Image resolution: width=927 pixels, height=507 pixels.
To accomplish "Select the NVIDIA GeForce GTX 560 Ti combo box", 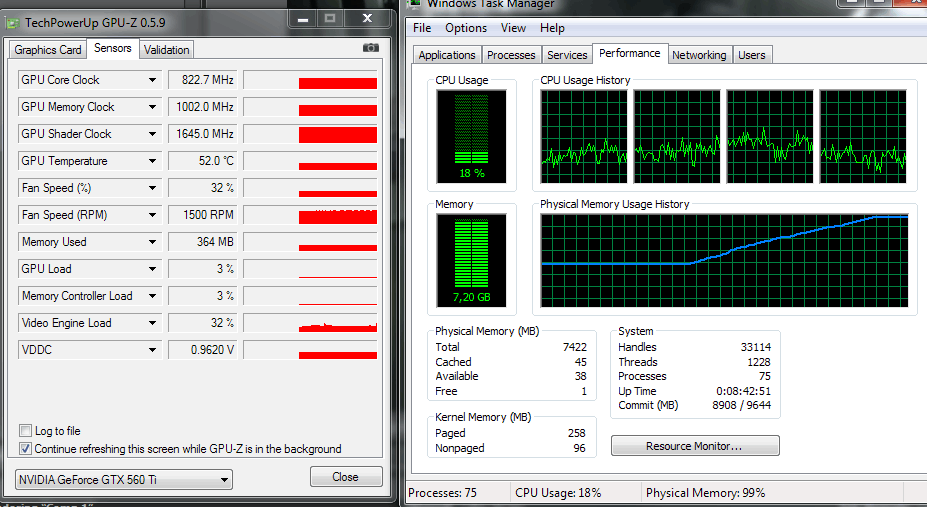I will pos(124,479).
